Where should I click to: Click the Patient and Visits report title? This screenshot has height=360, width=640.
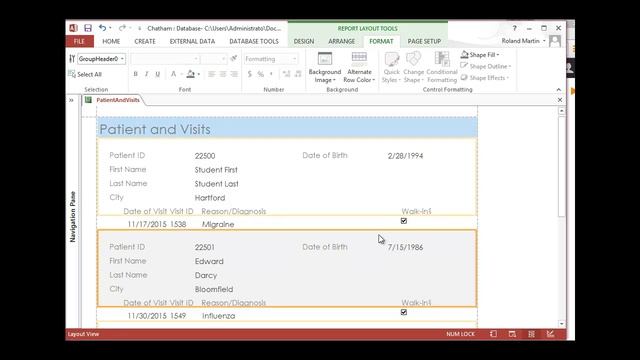tap(155, 129)
